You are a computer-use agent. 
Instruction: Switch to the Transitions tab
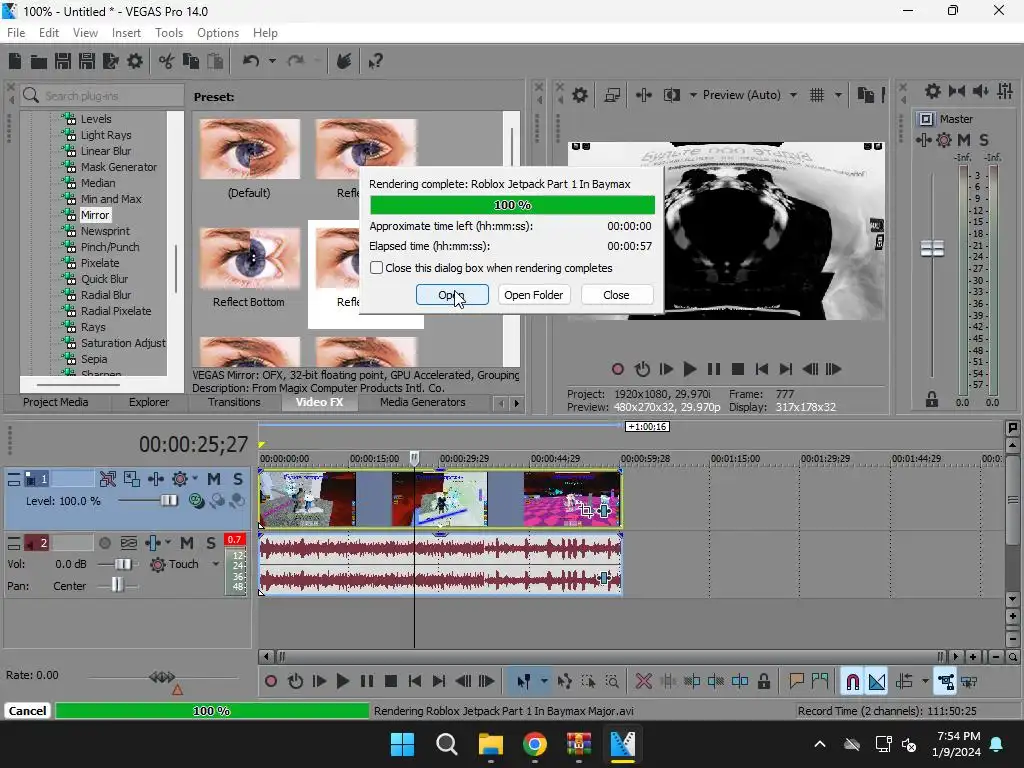(234, 402)
